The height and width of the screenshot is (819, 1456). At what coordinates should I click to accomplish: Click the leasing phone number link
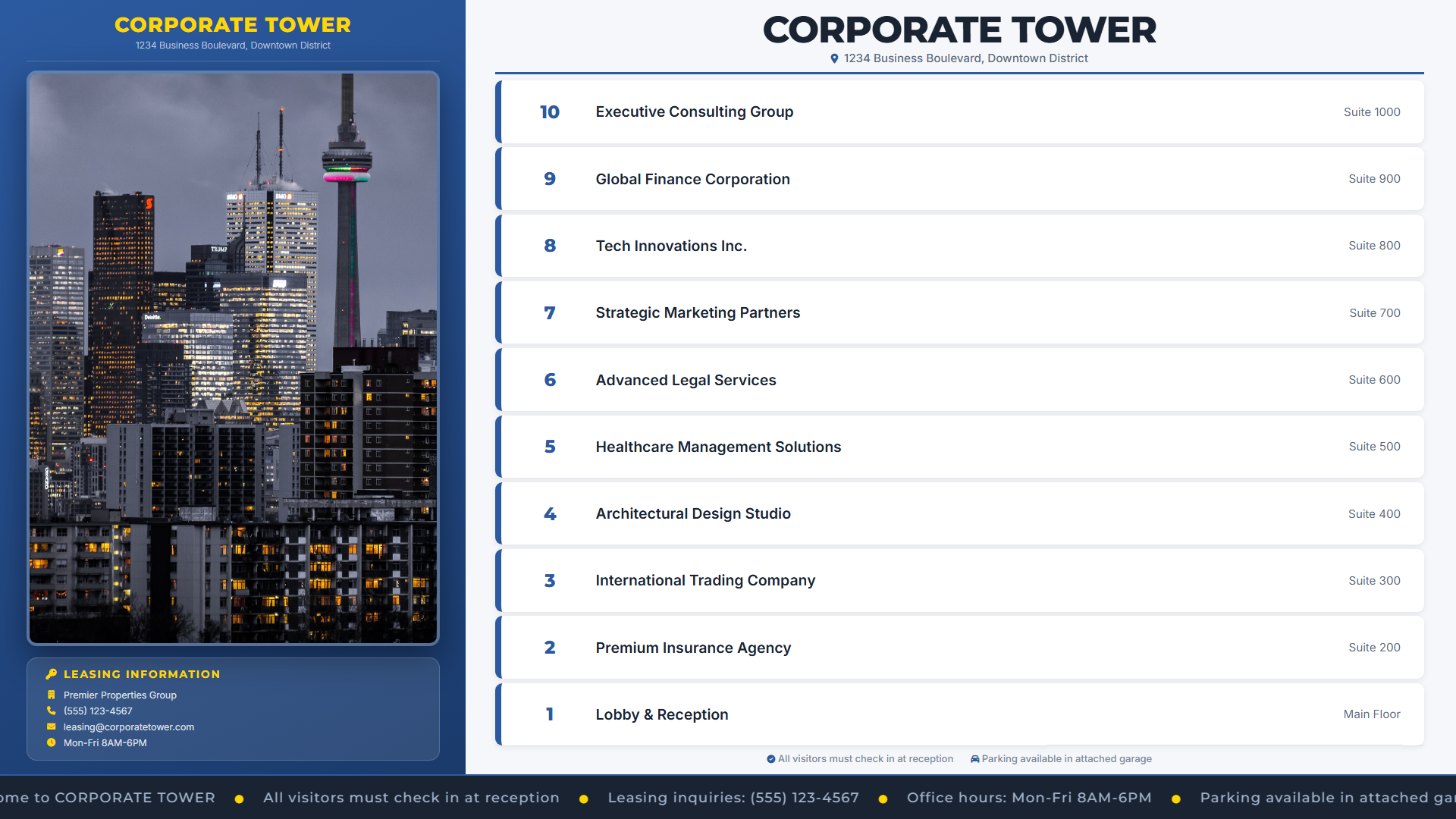pyautogui.click(x=98, y=711)
